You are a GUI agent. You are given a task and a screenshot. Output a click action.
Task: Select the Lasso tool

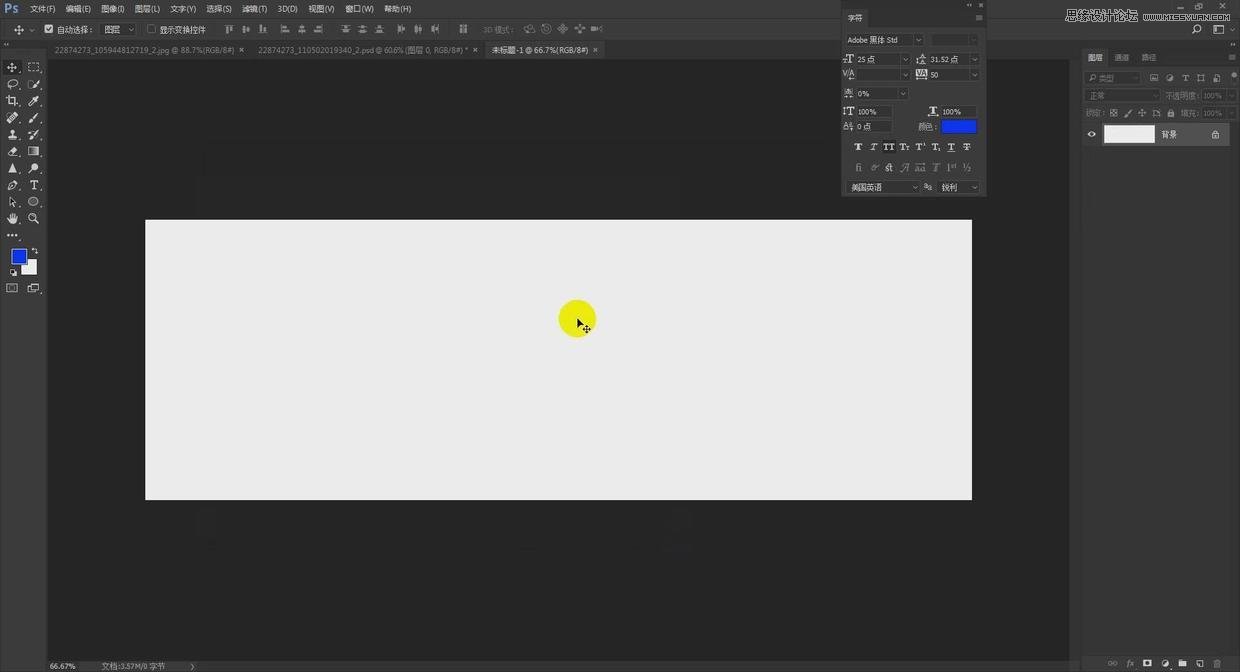coord(13,84)
